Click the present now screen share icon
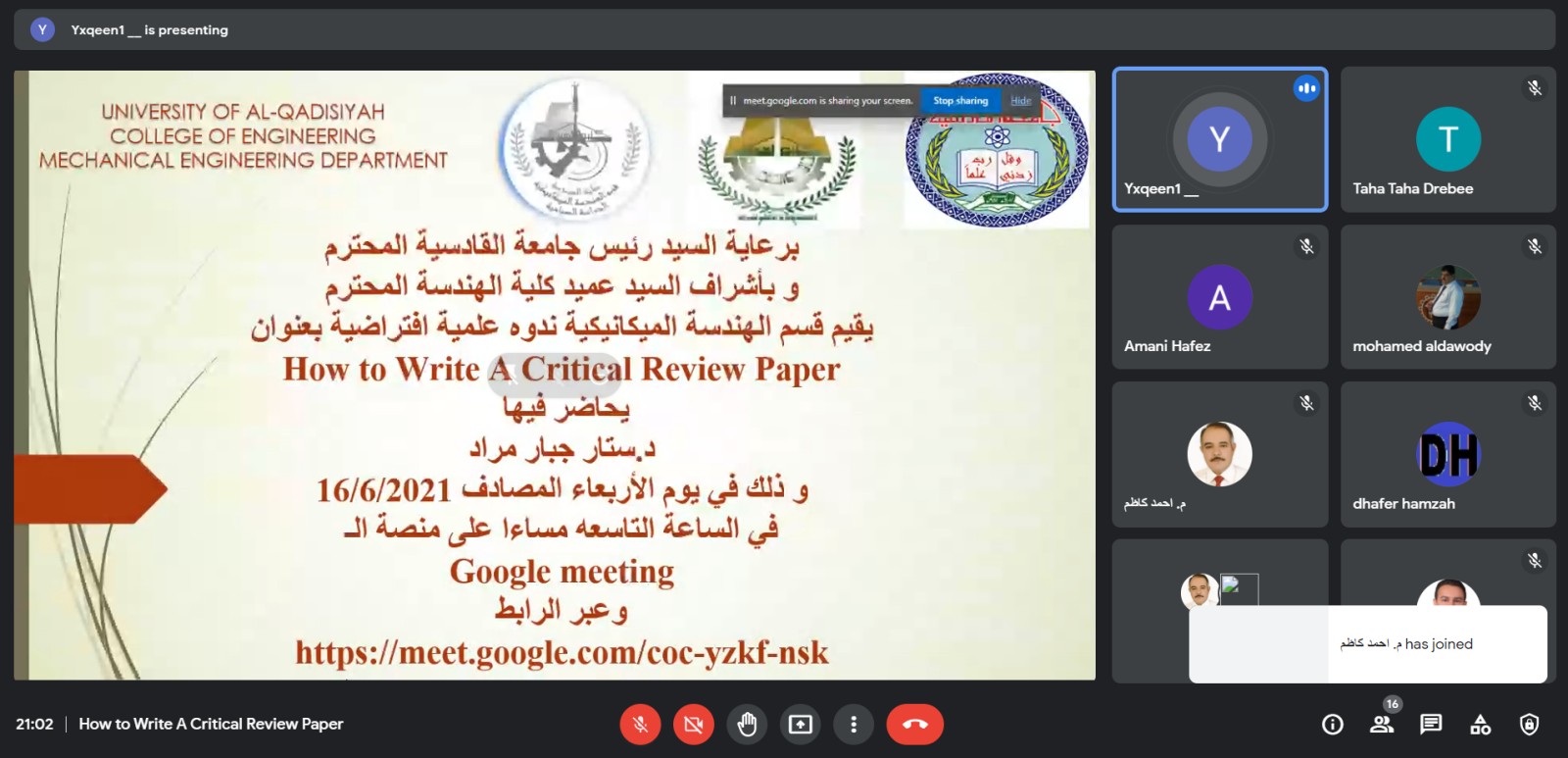 (801, 725)
